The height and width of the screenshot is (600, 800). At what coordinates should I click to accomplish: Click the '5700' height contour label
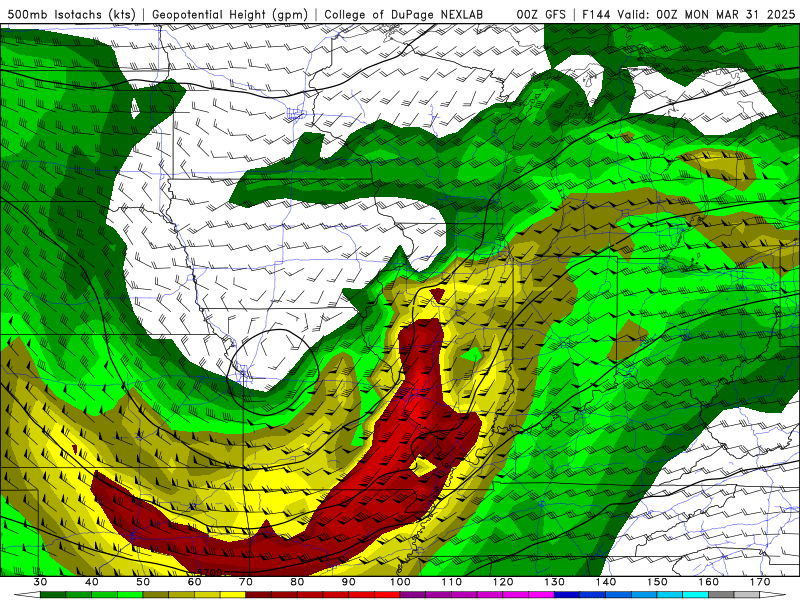210,572
